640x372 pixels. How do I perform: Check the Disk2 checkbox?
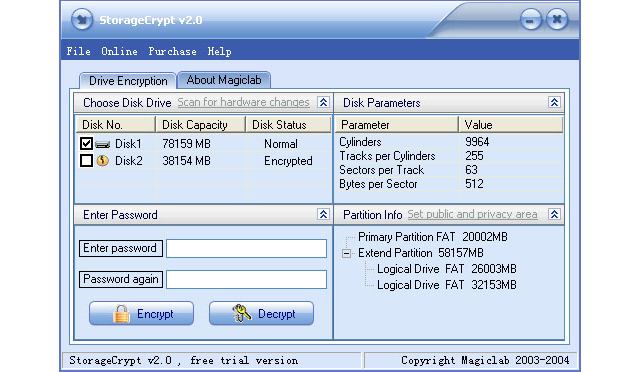coord(86,160)
